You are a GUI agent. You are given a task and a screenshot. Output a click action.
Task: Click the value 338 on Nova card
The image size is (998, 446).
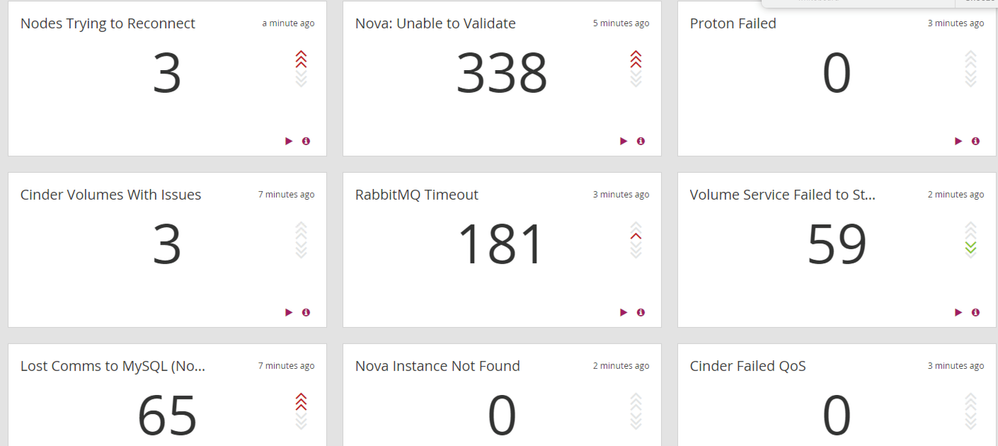click(x=502, y=73)
